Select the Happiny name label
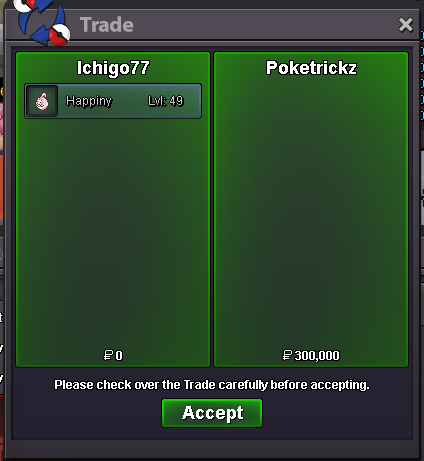The image size is (424, 461). (89, 101)
